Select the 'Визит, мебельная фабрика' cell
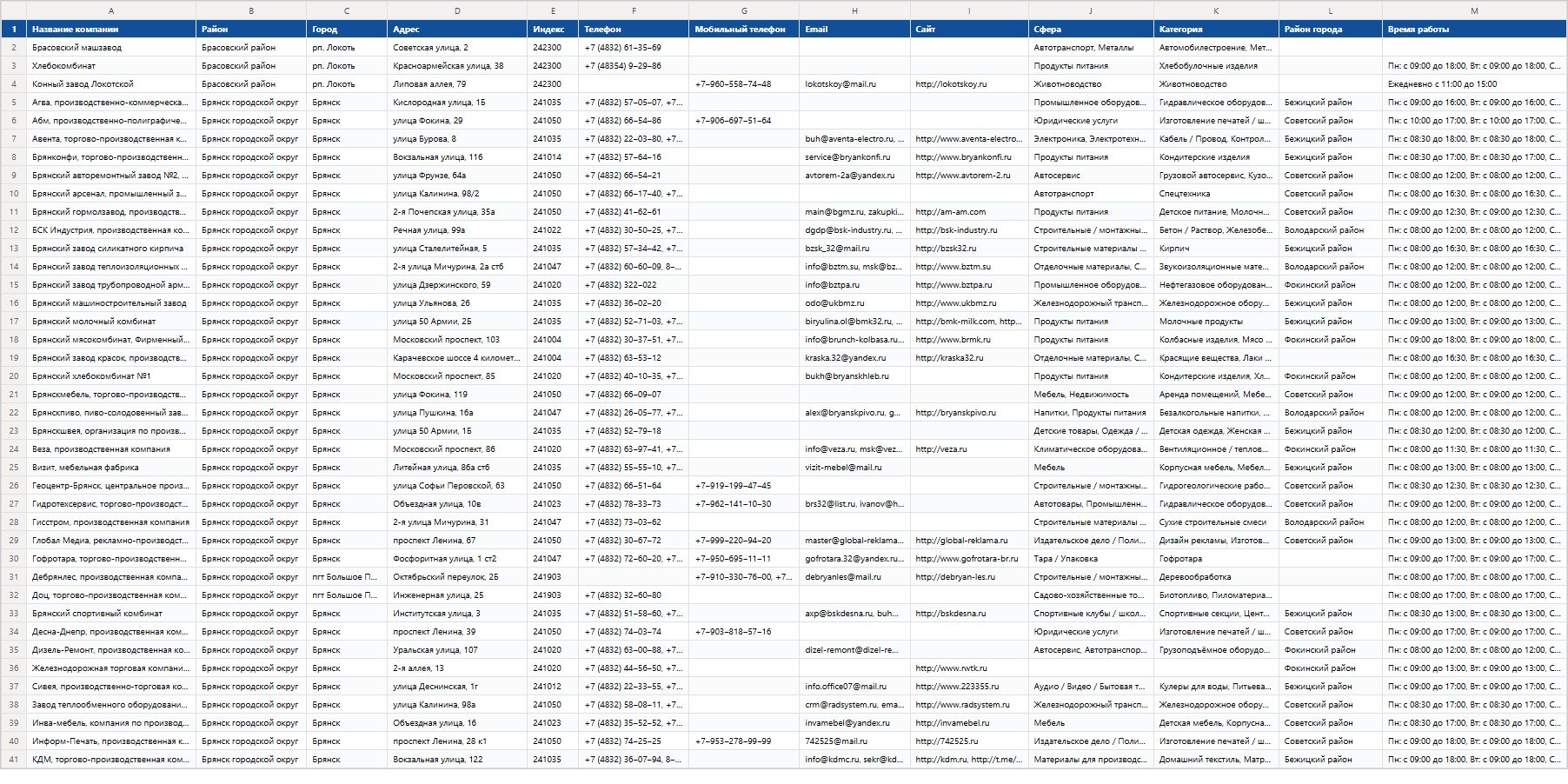1568x784 pixels. click(x=111, y=468)
